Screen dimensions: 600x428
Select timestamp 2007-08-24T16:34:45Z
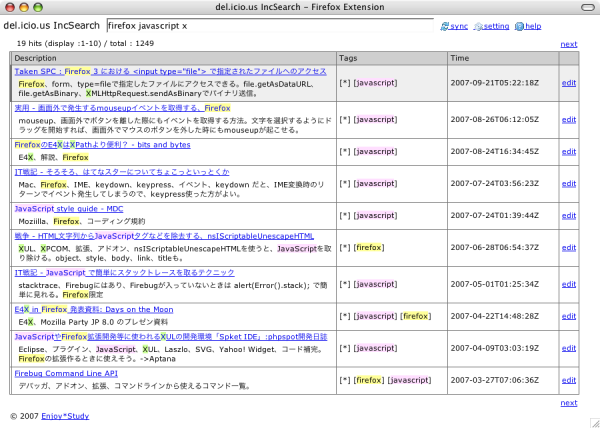[495, 152]
